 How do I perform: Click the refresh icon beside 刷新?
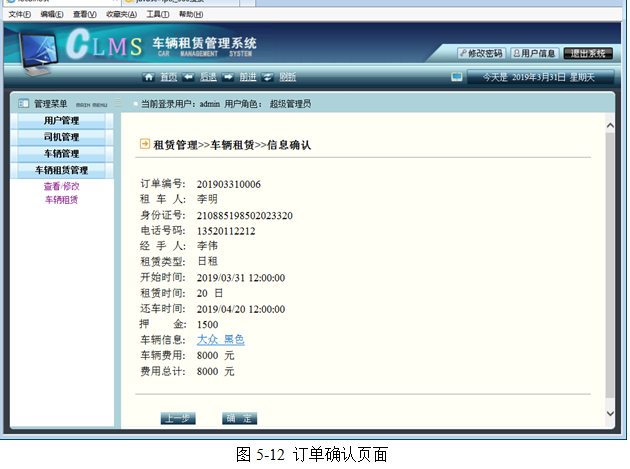268,77
